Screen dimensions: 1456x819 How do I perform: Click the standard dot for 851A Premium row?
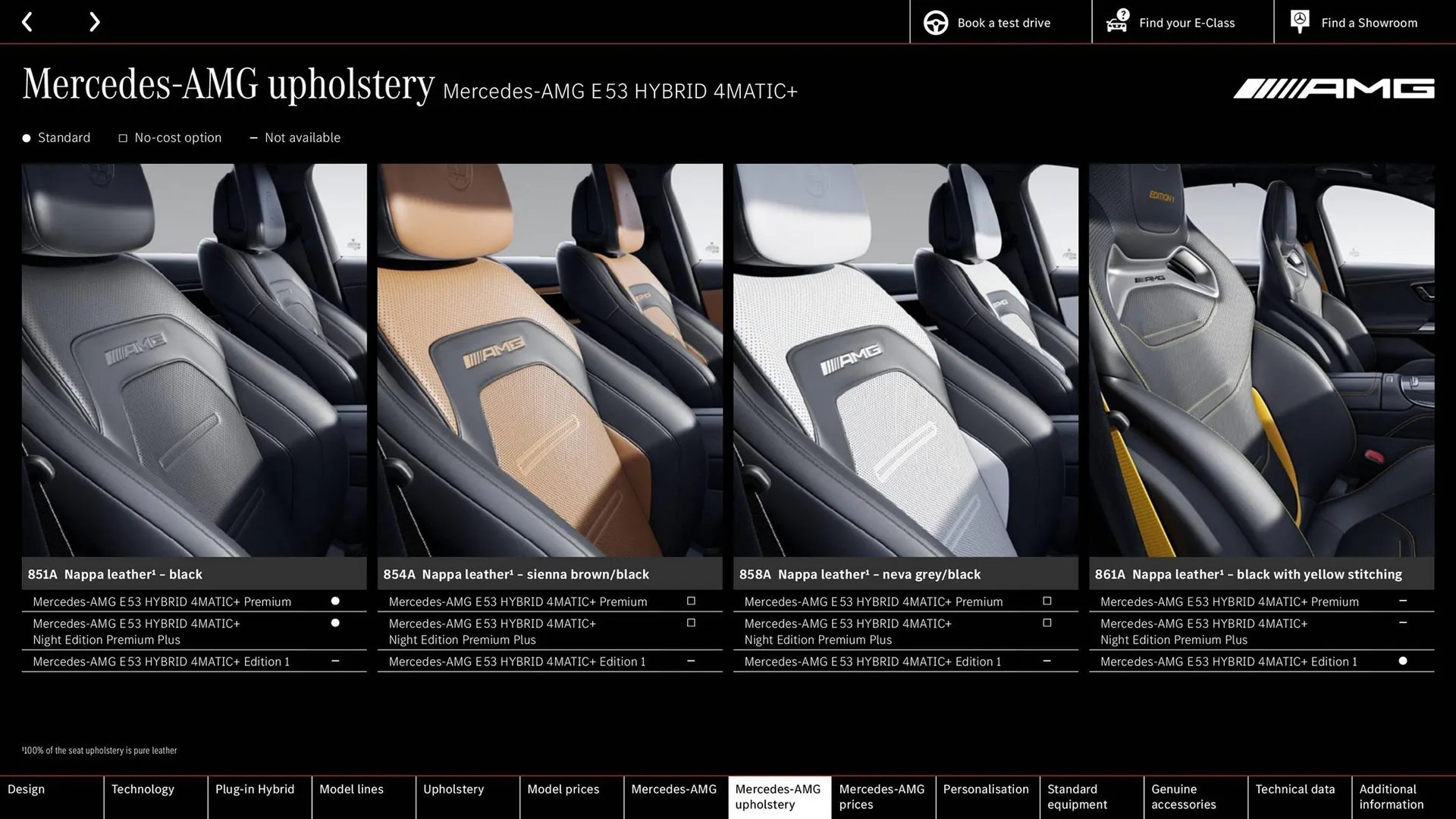(334, 601)
